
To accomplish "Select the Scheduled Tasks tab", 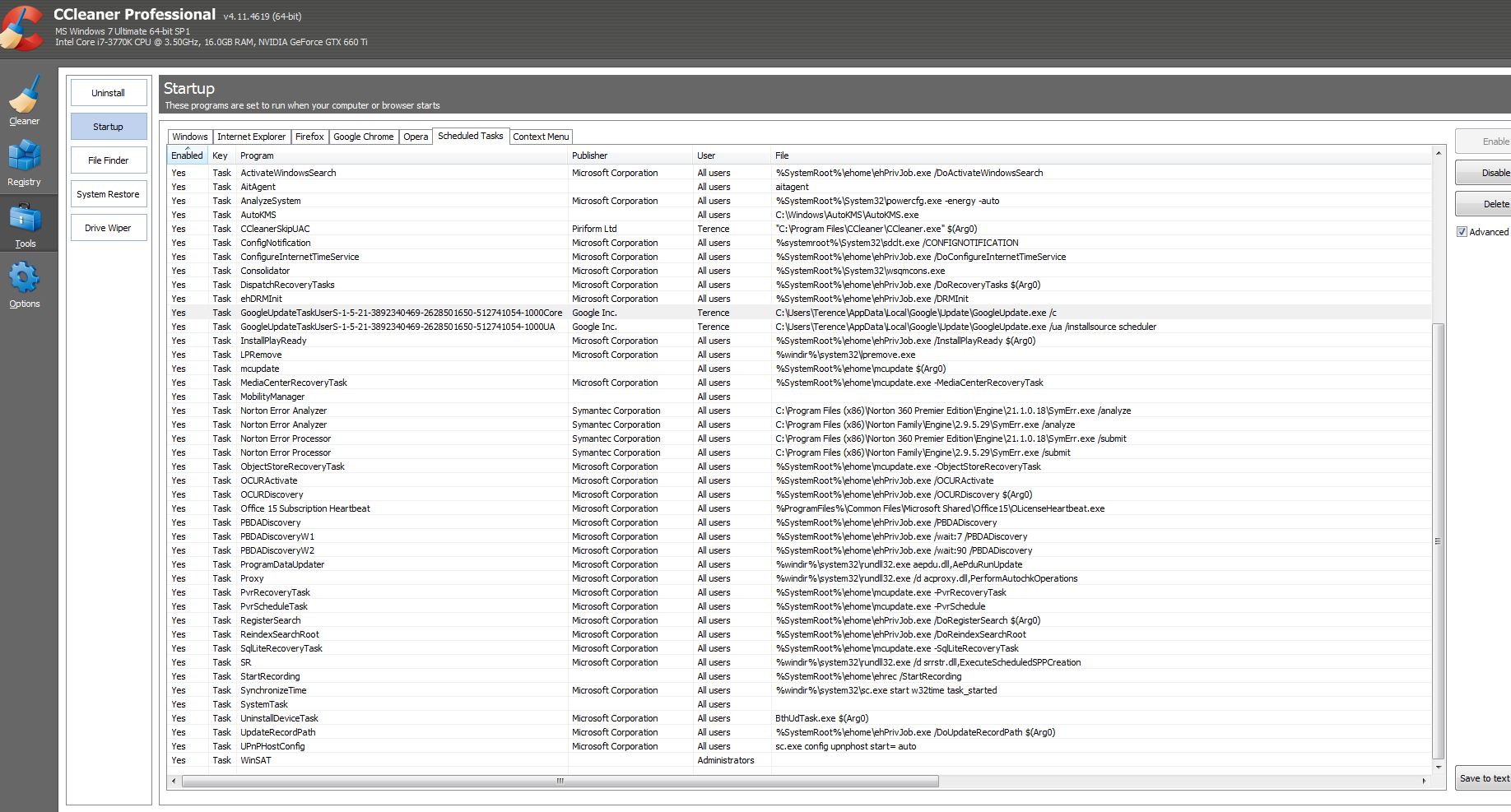I will (x=470, y=136).
